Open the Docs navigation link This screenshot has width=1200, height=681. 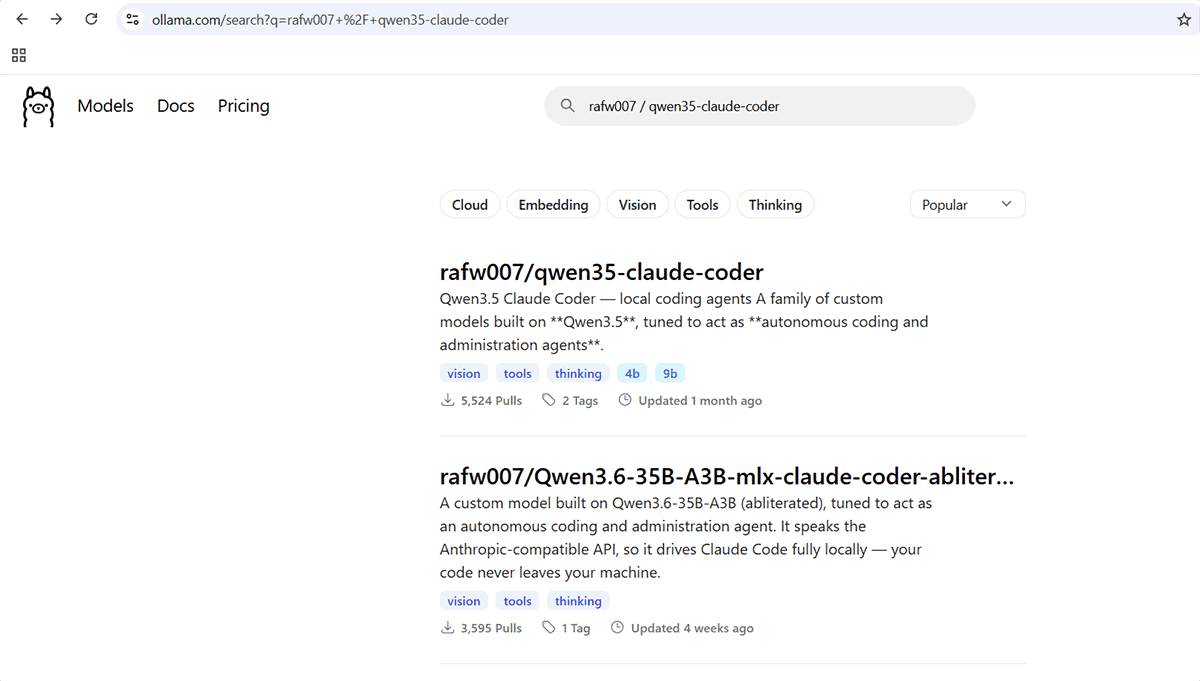(x=176, y=106)
